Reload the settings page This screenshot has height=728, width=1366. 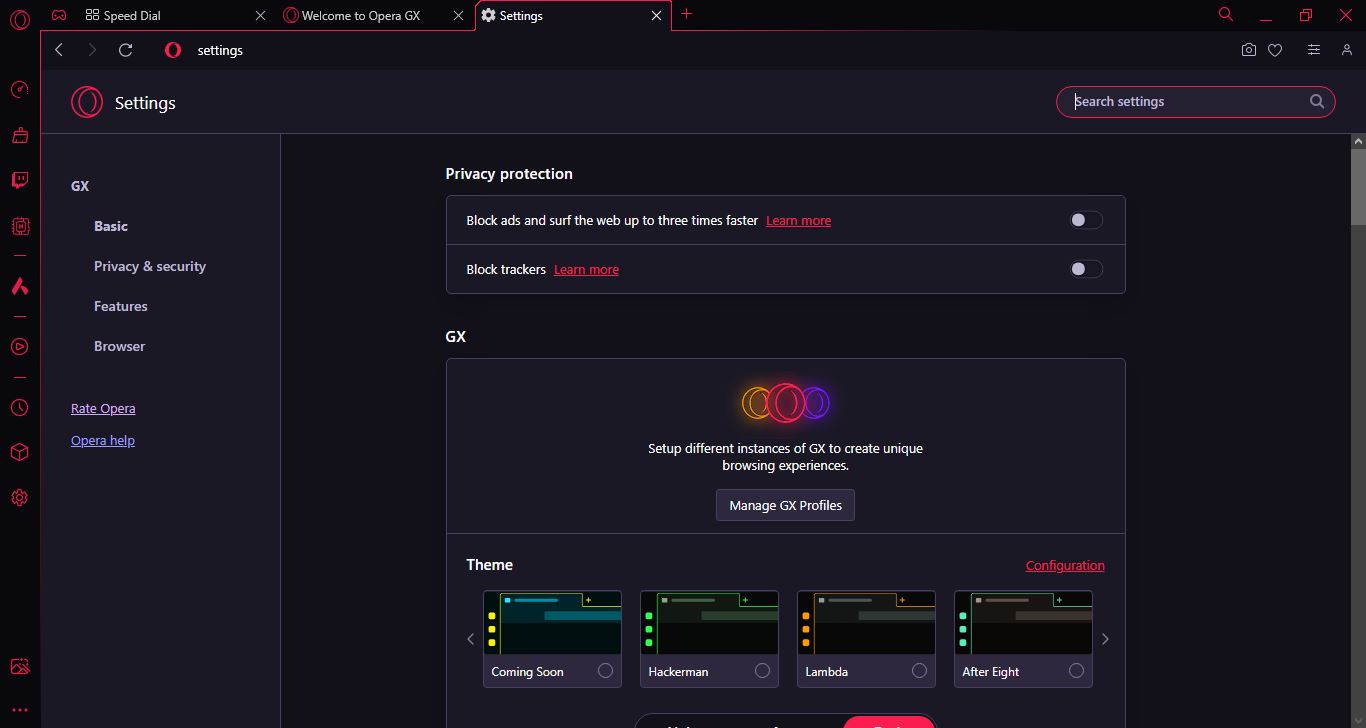coord(125,50)
